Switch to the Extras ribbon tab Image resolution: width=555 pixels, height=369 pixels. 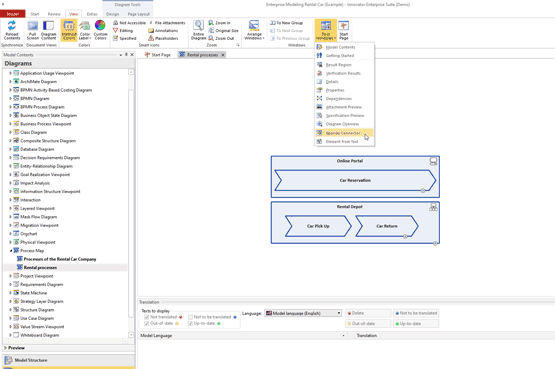click(x=92, y=14)
